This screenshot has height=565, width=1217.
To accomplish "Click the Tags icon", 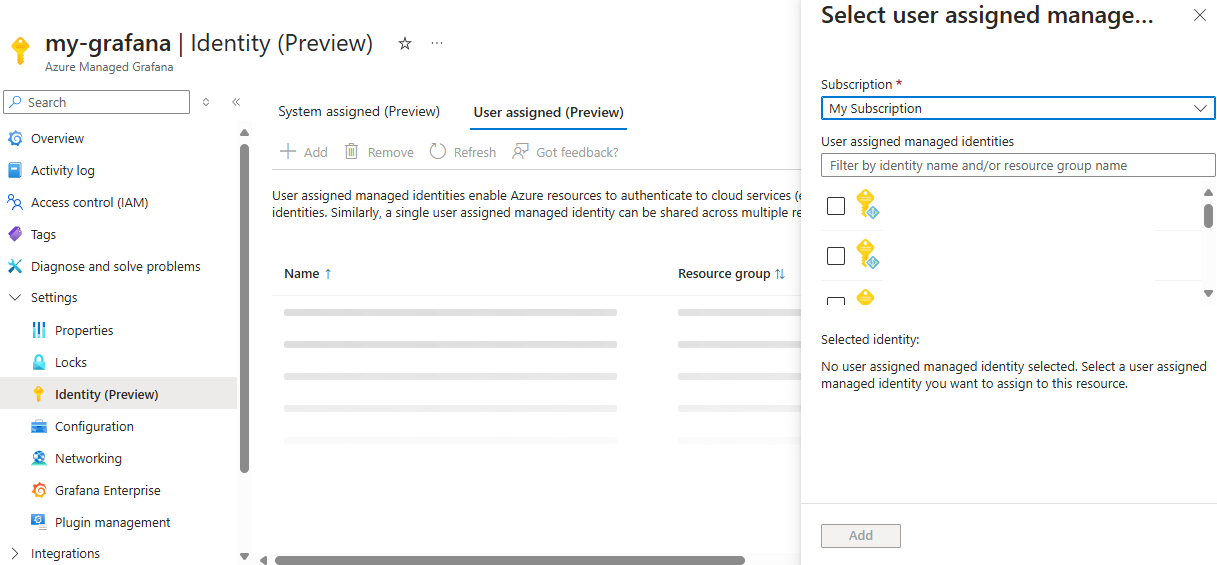I will pos(15,234).
